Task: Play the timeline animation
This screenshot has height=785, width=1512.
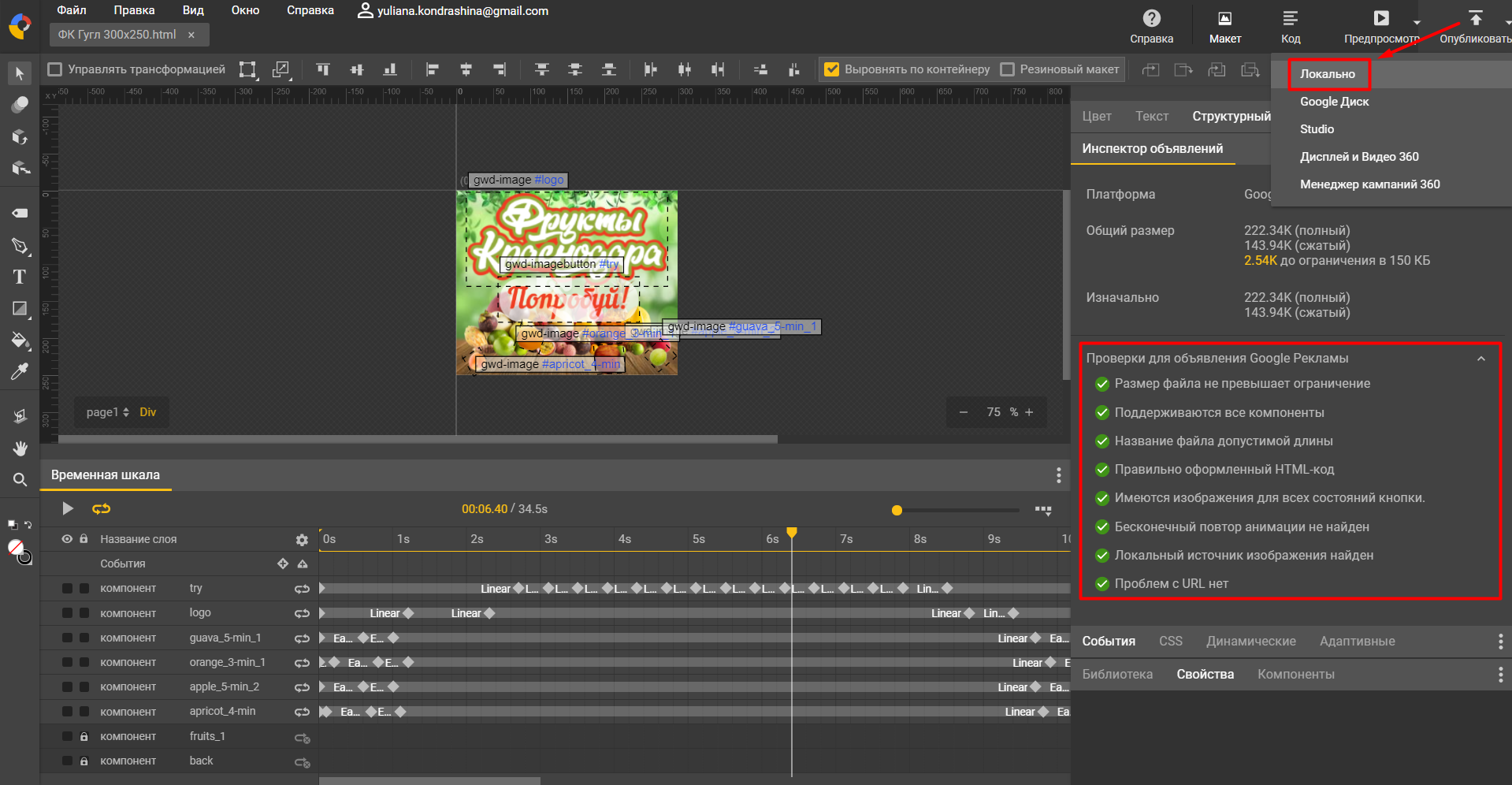Action: [68, 509]
